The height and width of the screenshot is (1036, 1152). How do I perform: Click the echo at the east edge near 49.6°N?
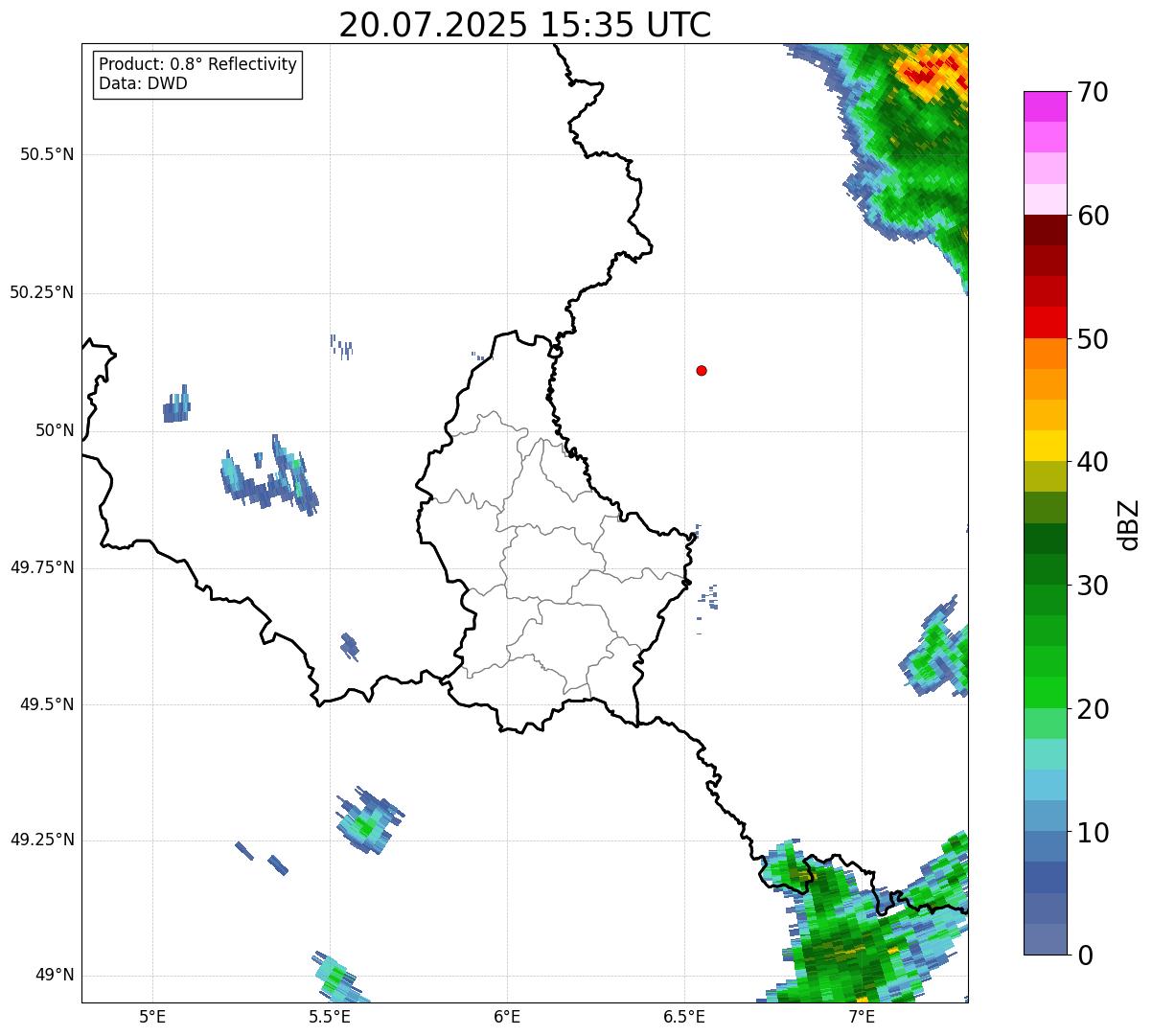935,647
